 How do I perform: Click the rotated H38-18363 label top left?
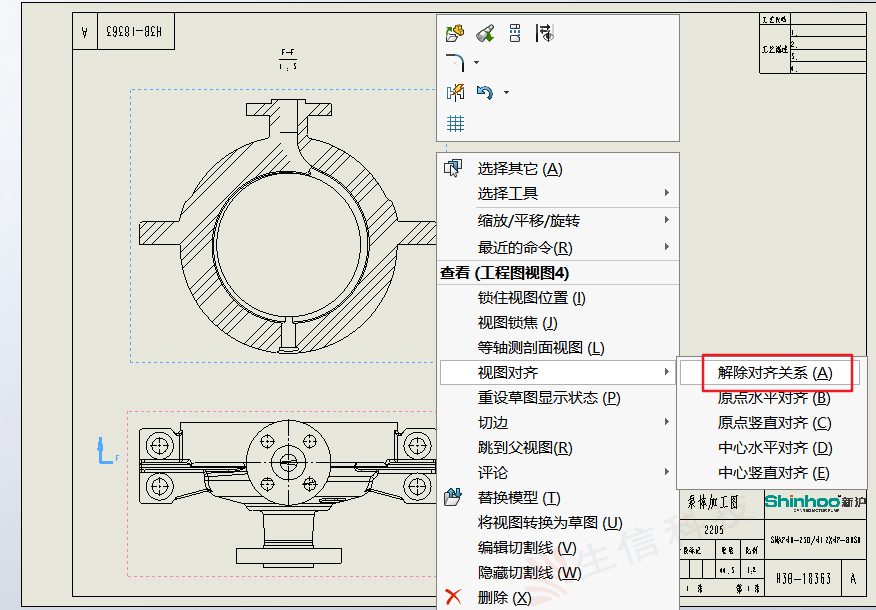(x=135, y=31)
